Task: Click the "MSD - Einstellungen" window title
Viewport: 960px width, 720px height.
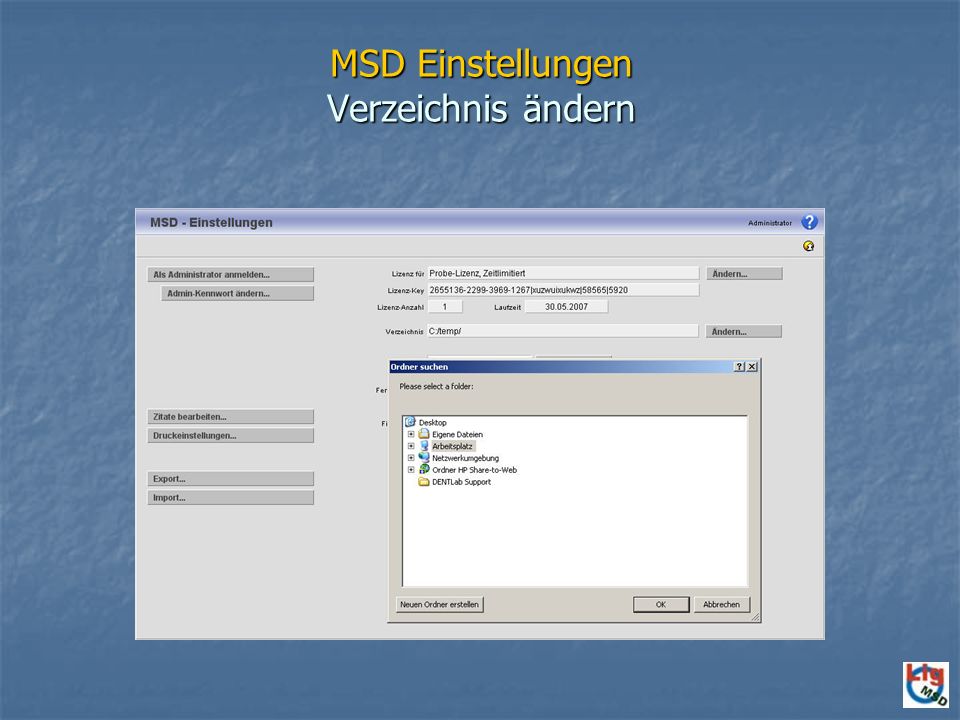Action: tap(211, 222)
